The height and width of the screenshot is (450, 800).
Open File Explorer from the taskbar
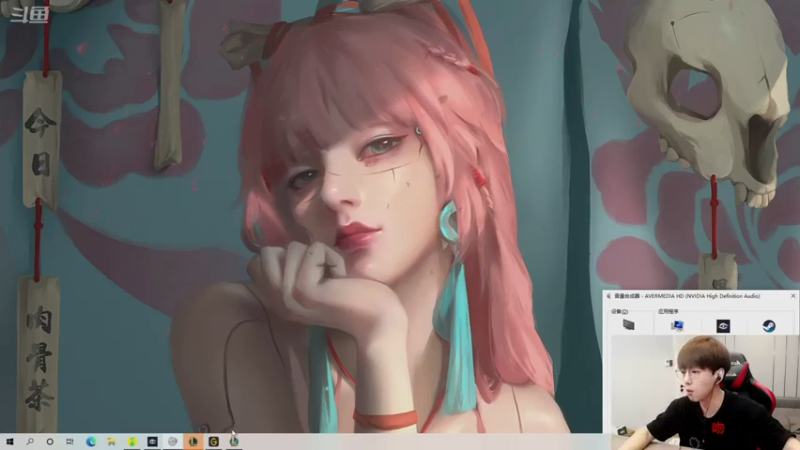tap(111, 441)
